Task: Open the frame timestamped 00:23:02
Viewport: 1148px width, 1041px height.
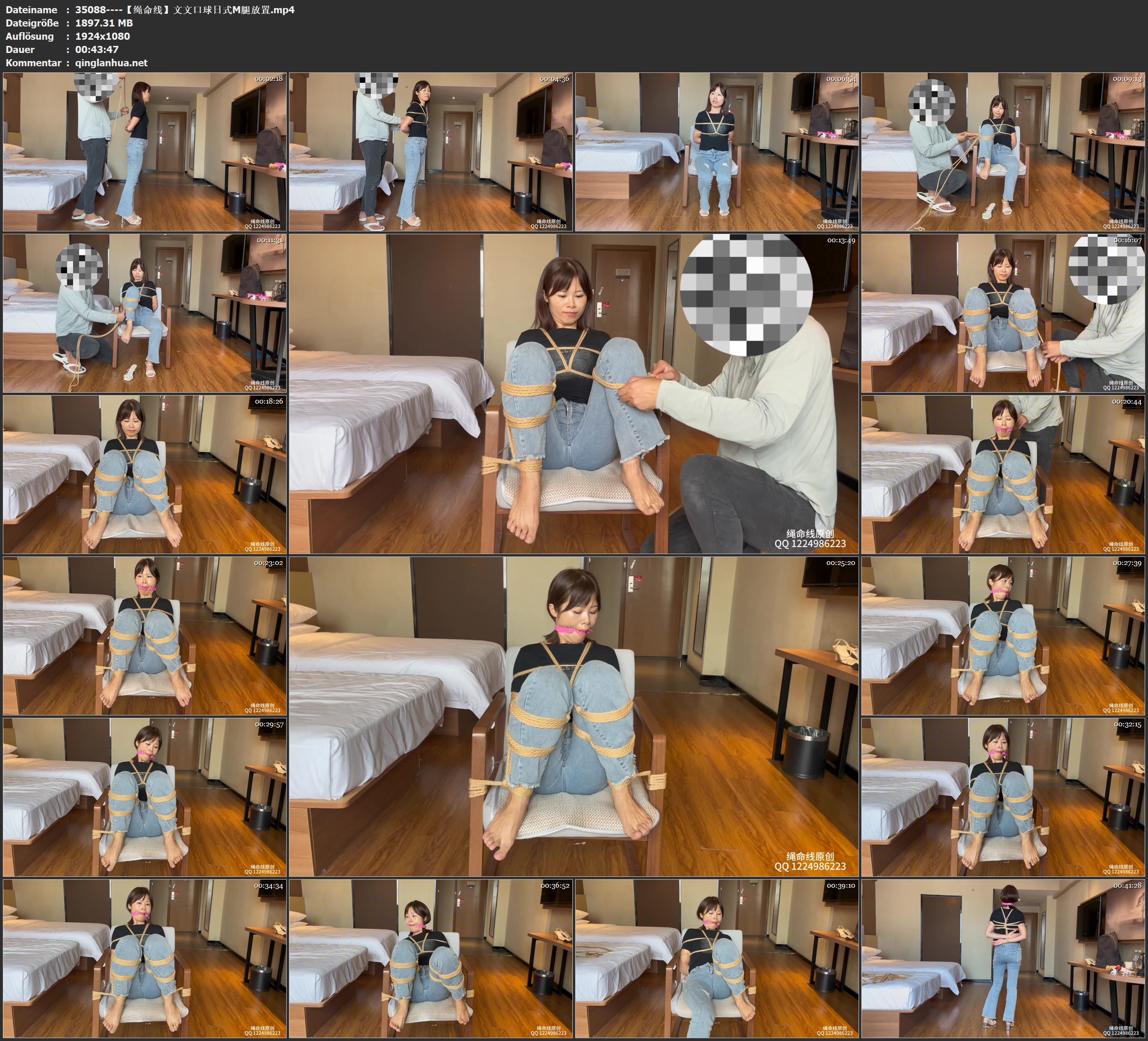Action: 145,636
